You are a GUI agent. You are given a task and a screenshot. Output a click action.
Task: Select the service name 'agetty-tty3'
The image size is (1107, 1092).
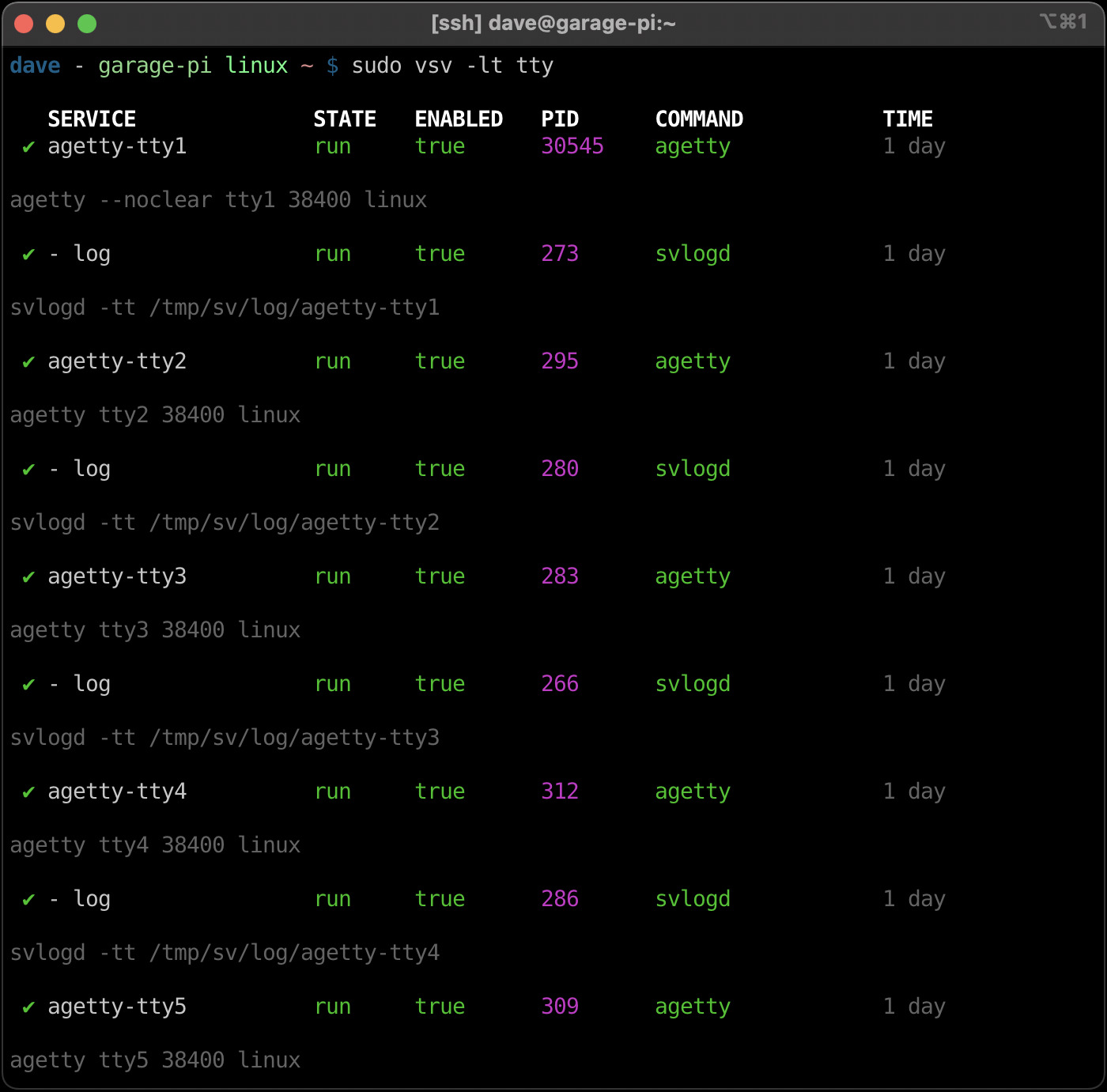pos(117,577)
